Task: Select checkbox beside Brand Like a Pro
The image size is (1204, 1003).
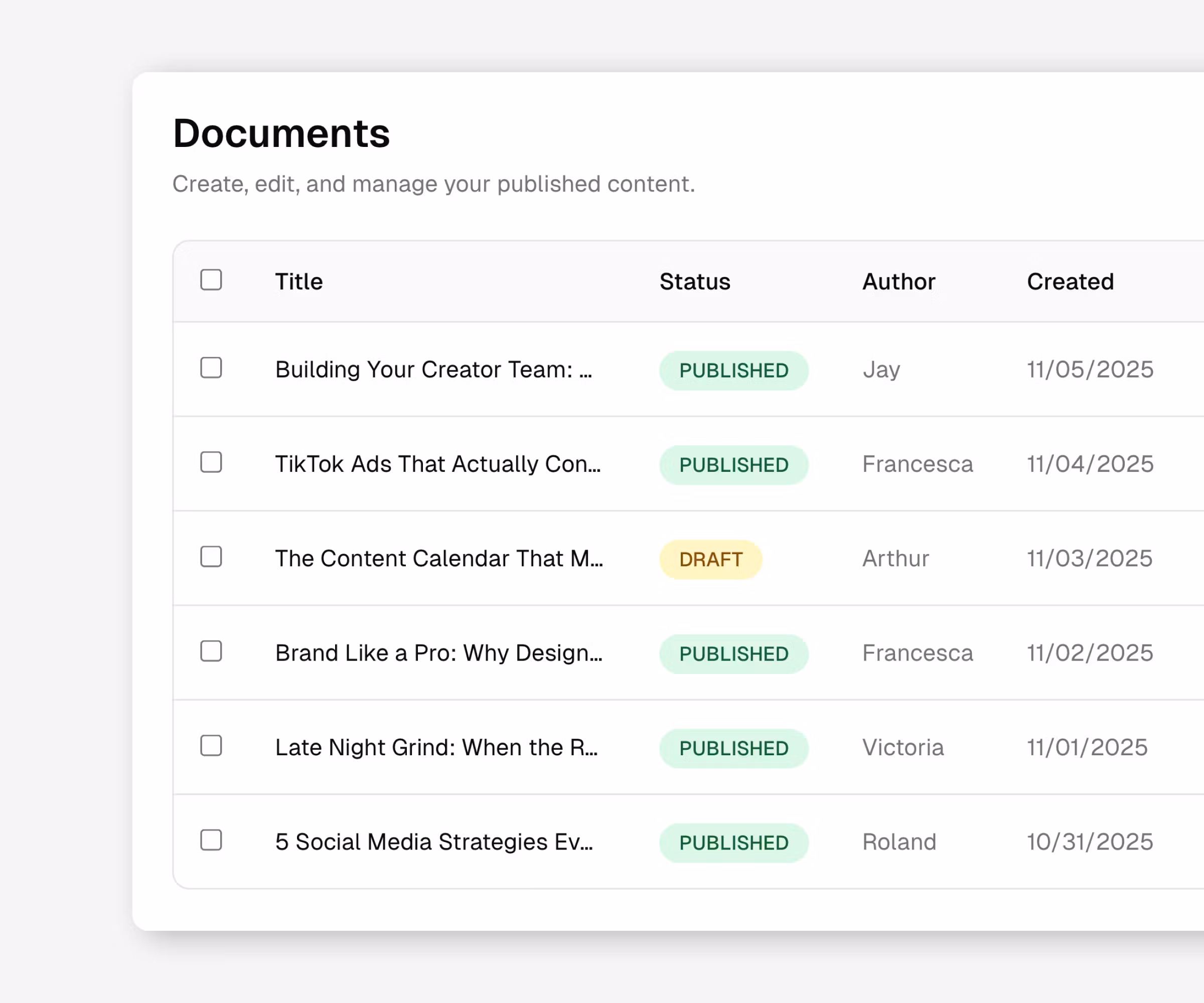Action: point(211,651)
